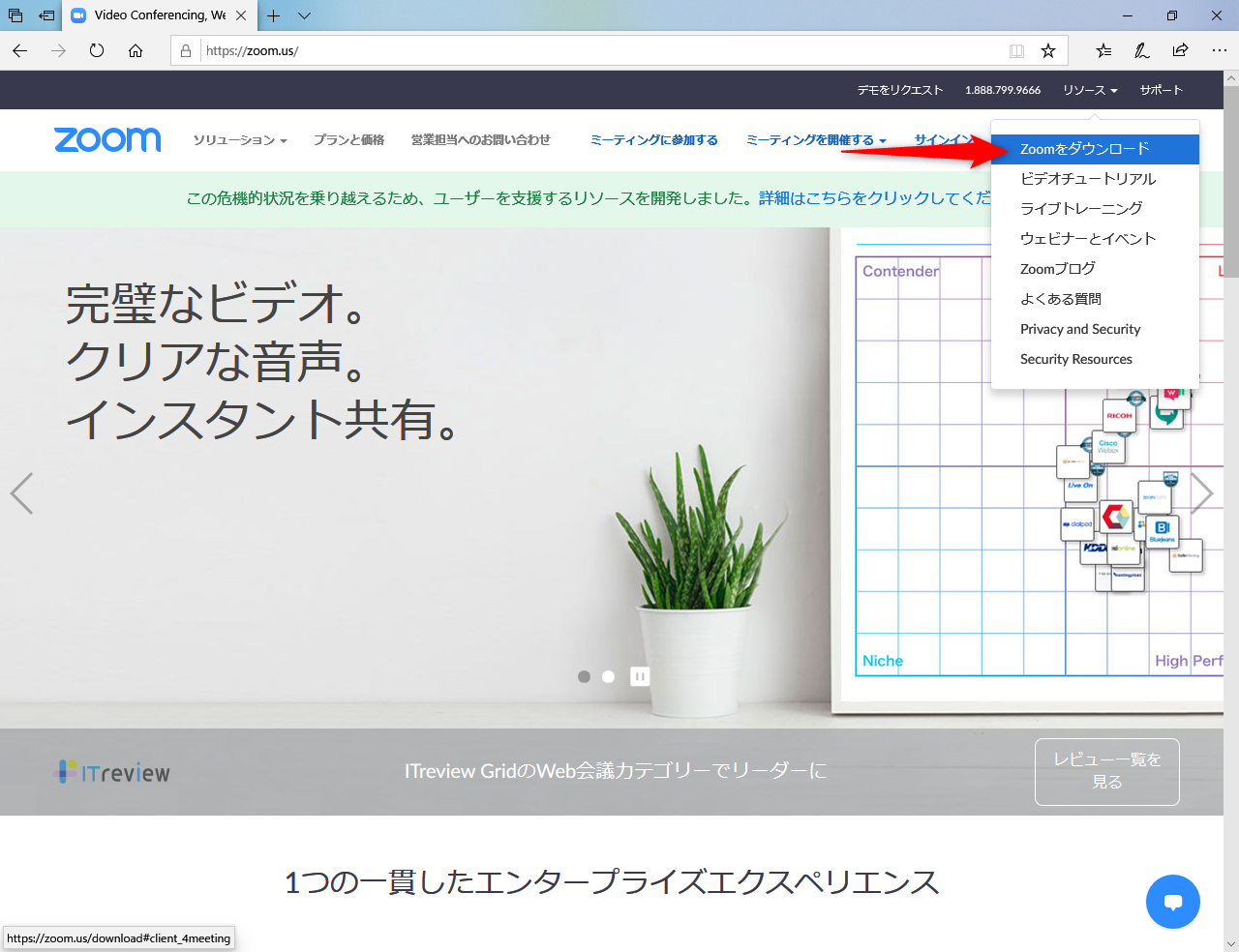Screen dimensions: 1239x952
Task: Show tab previews chevron
Action: (x=304, y=15)
